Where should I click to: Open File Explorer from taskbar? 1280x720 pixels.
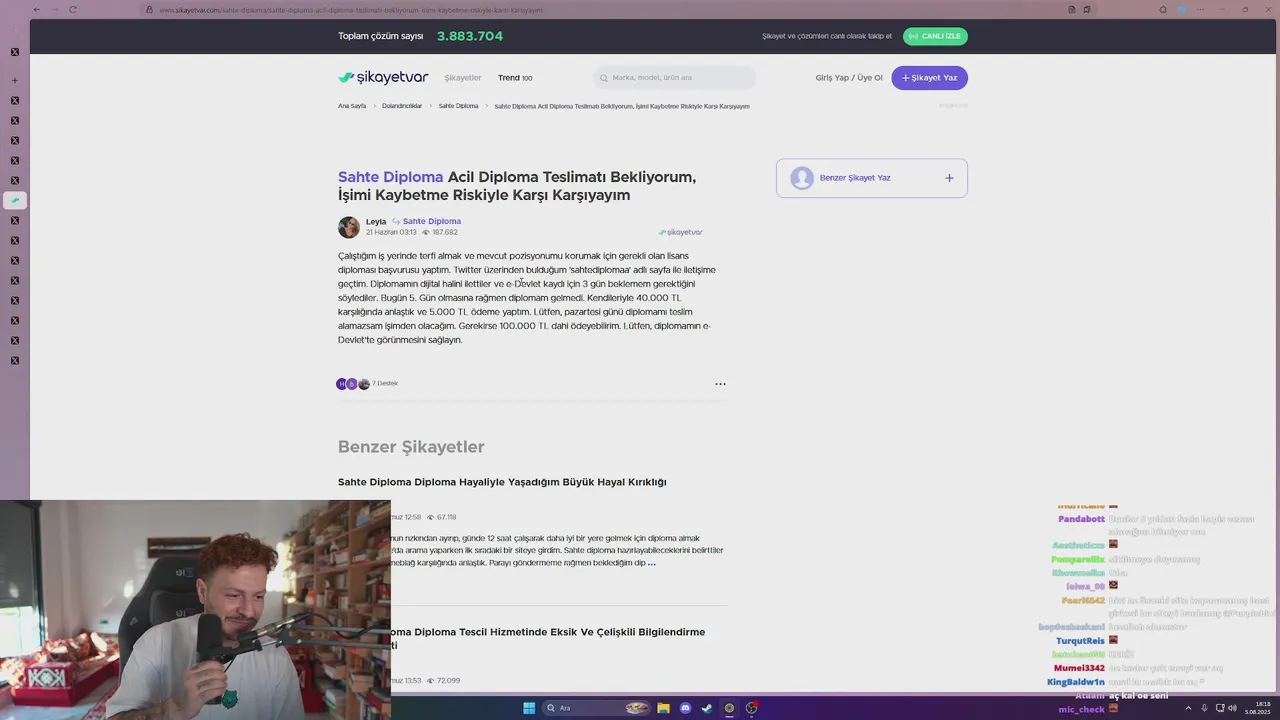click(x=663, y=708)
